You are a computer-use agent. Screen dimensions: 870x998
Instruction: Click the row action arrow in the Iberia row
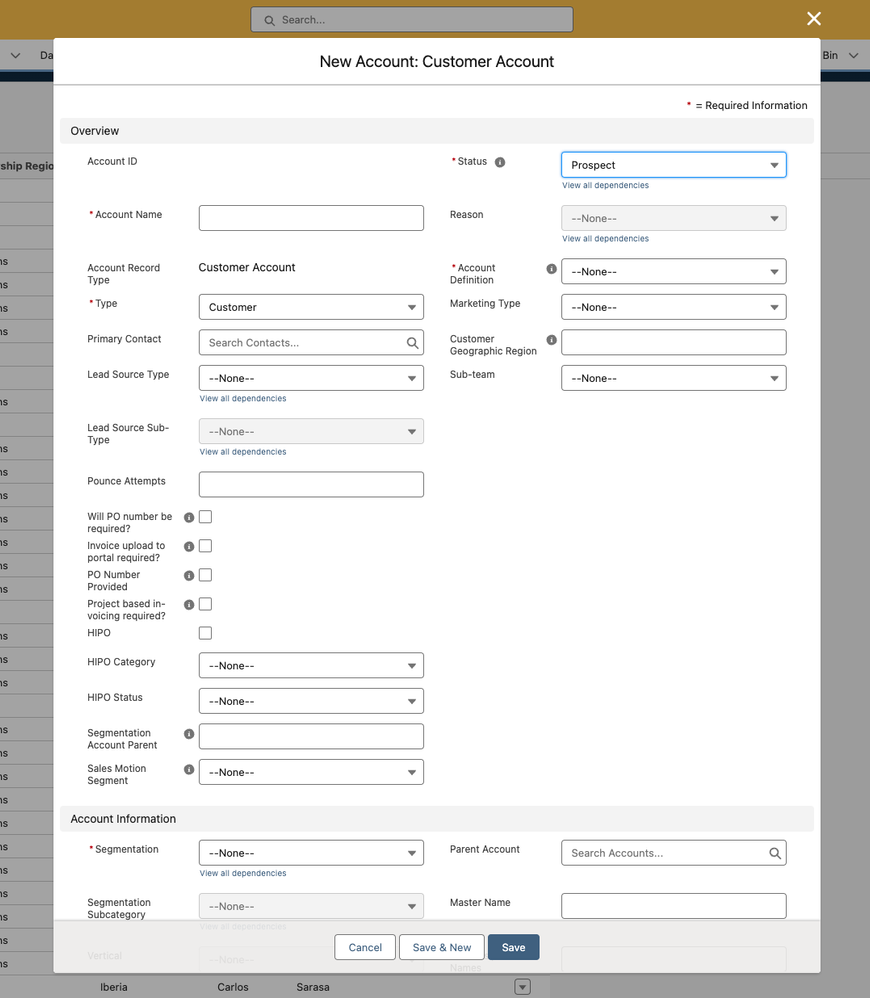click(523, 987)
